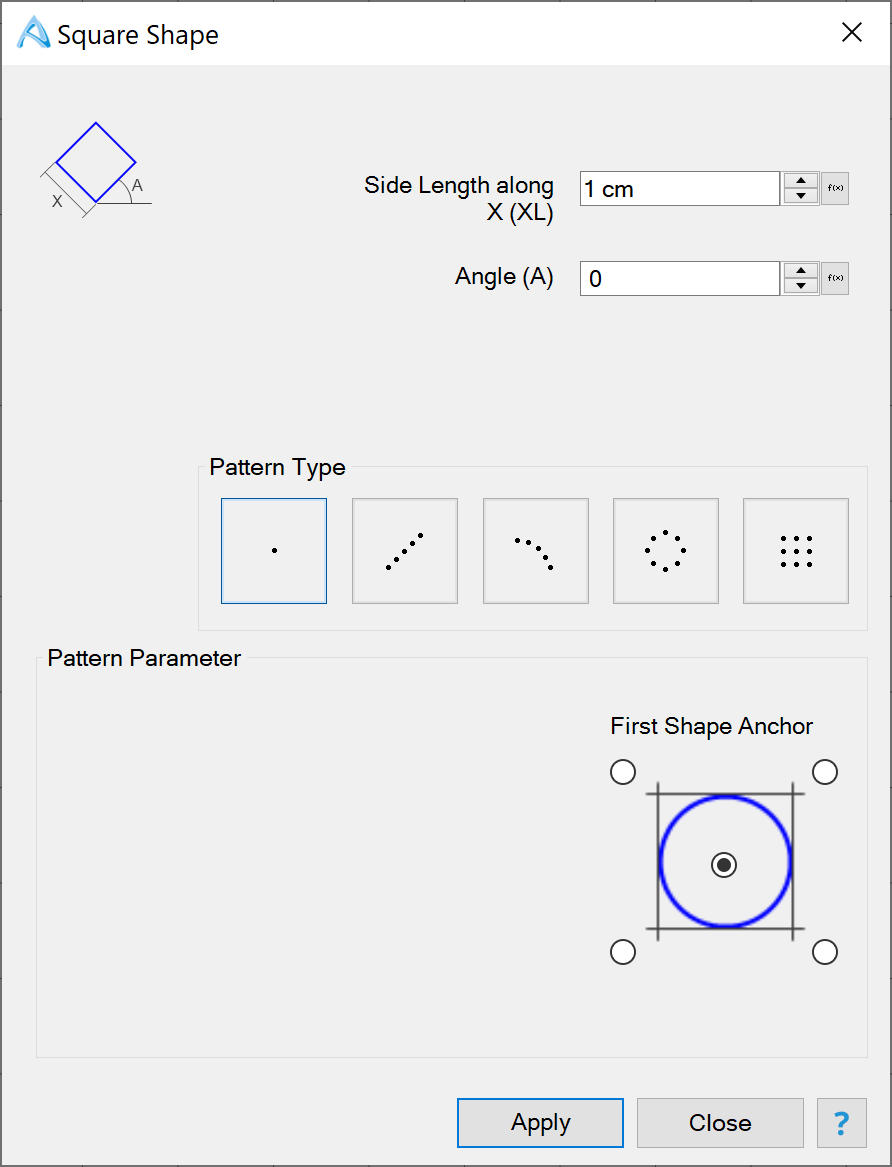Screen dimensions: 892x1167
Task: Choose the arc pattern type icon
Action: [535, 551]
